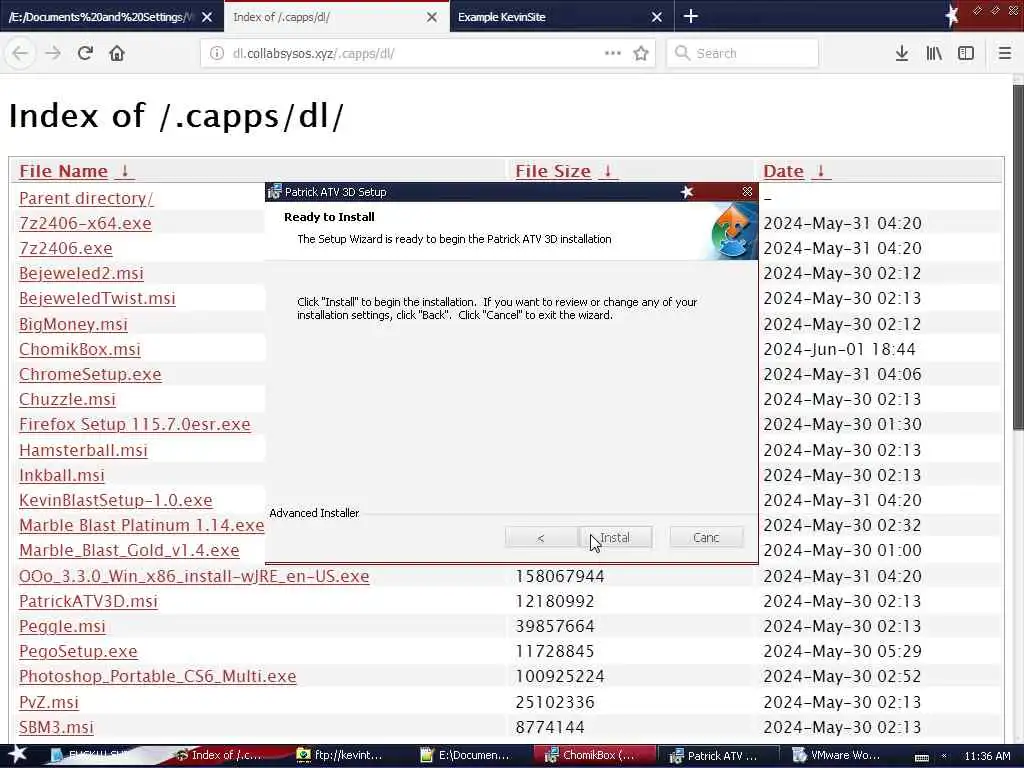Close the Index of /.capps/dl/ tab

coord(432,17)
